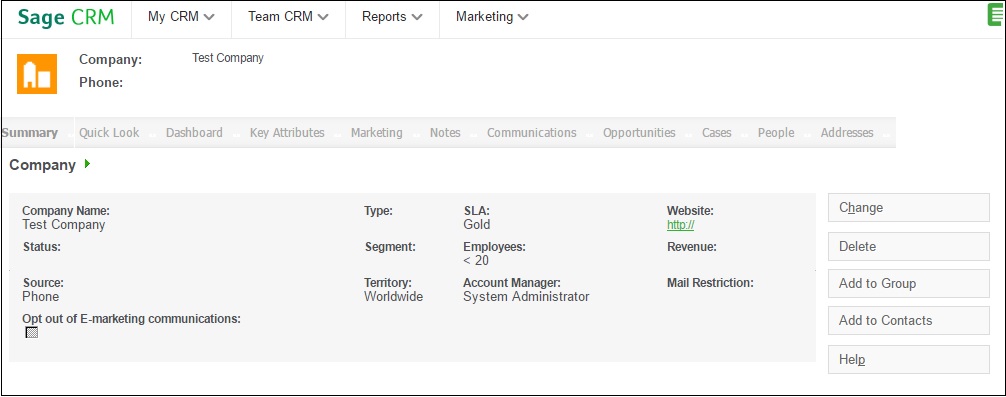Show the People tab
Viewport: 1006px width, 397px height.
(776, 133)
